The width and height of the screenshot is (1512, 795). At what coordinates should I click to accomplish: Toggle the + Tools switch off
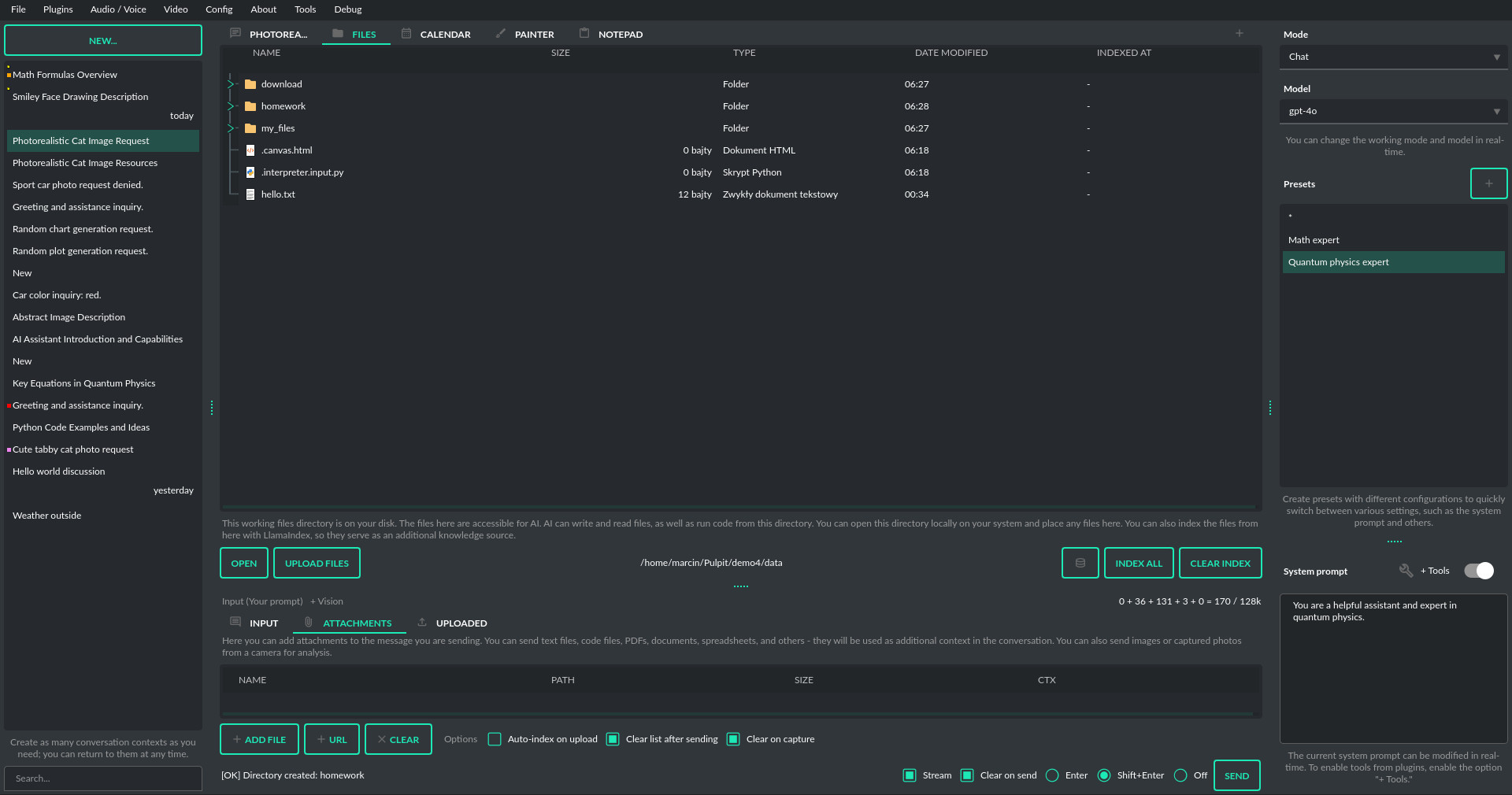(x=1479, y=571)
